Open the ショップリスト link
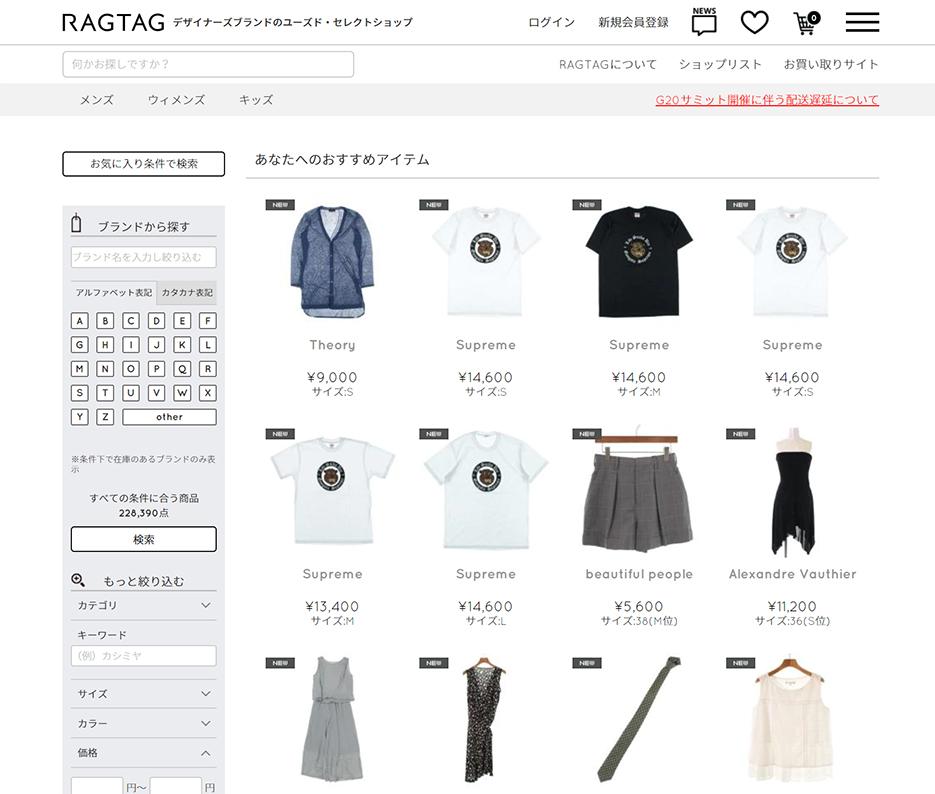Viewport: 935px width, 794px height. tap(720, 64)
